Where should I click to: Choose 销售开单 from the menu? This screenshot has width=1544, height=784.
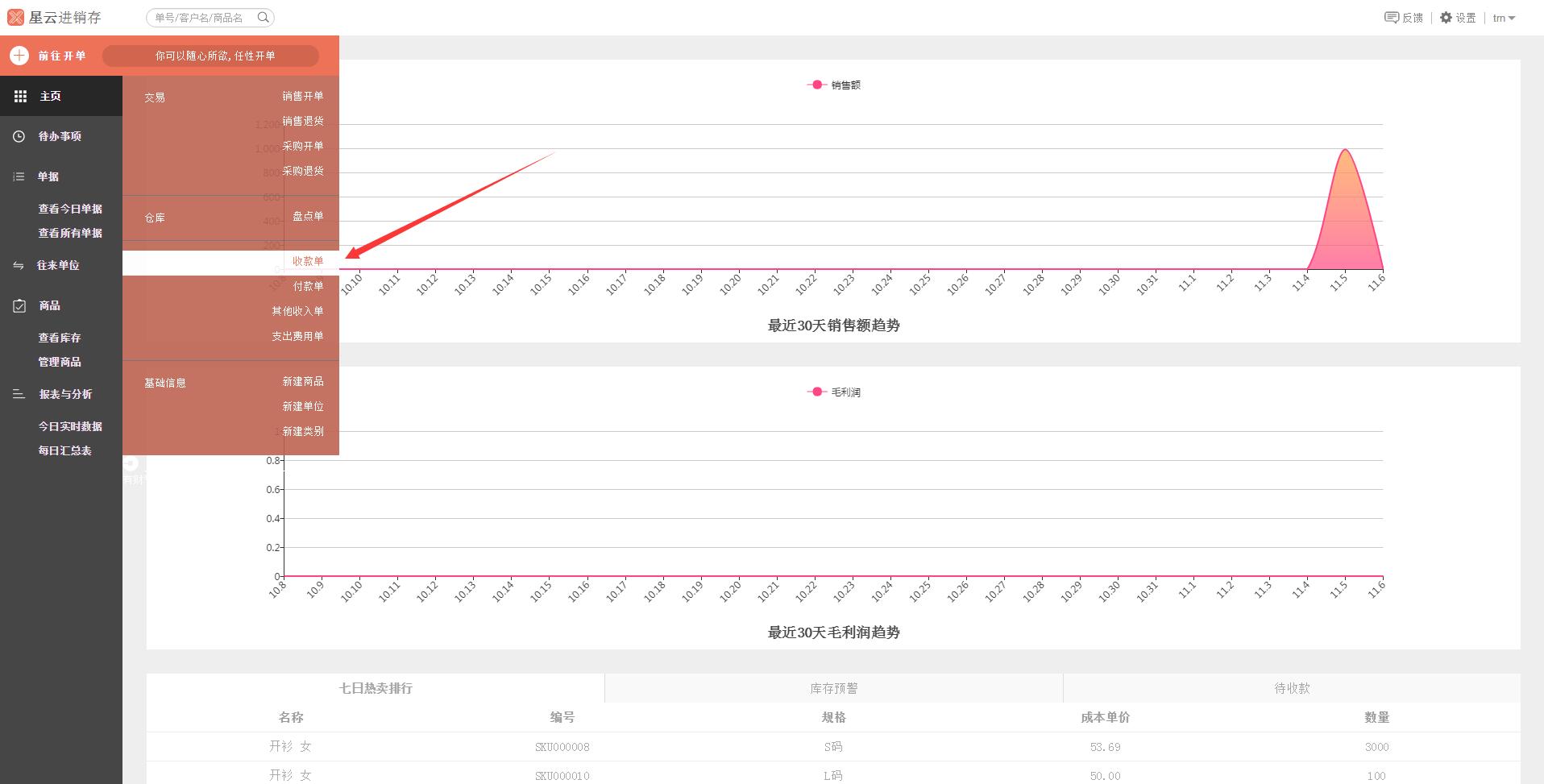pyautogui.click(x=302, y=96)
